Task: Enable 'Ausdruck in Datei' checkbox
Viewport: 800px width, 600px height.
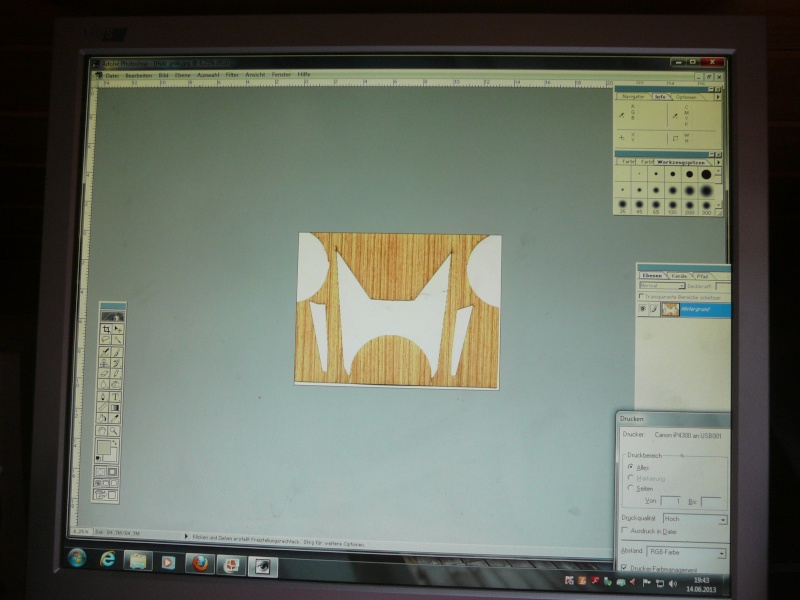Action: pos(624,530)
